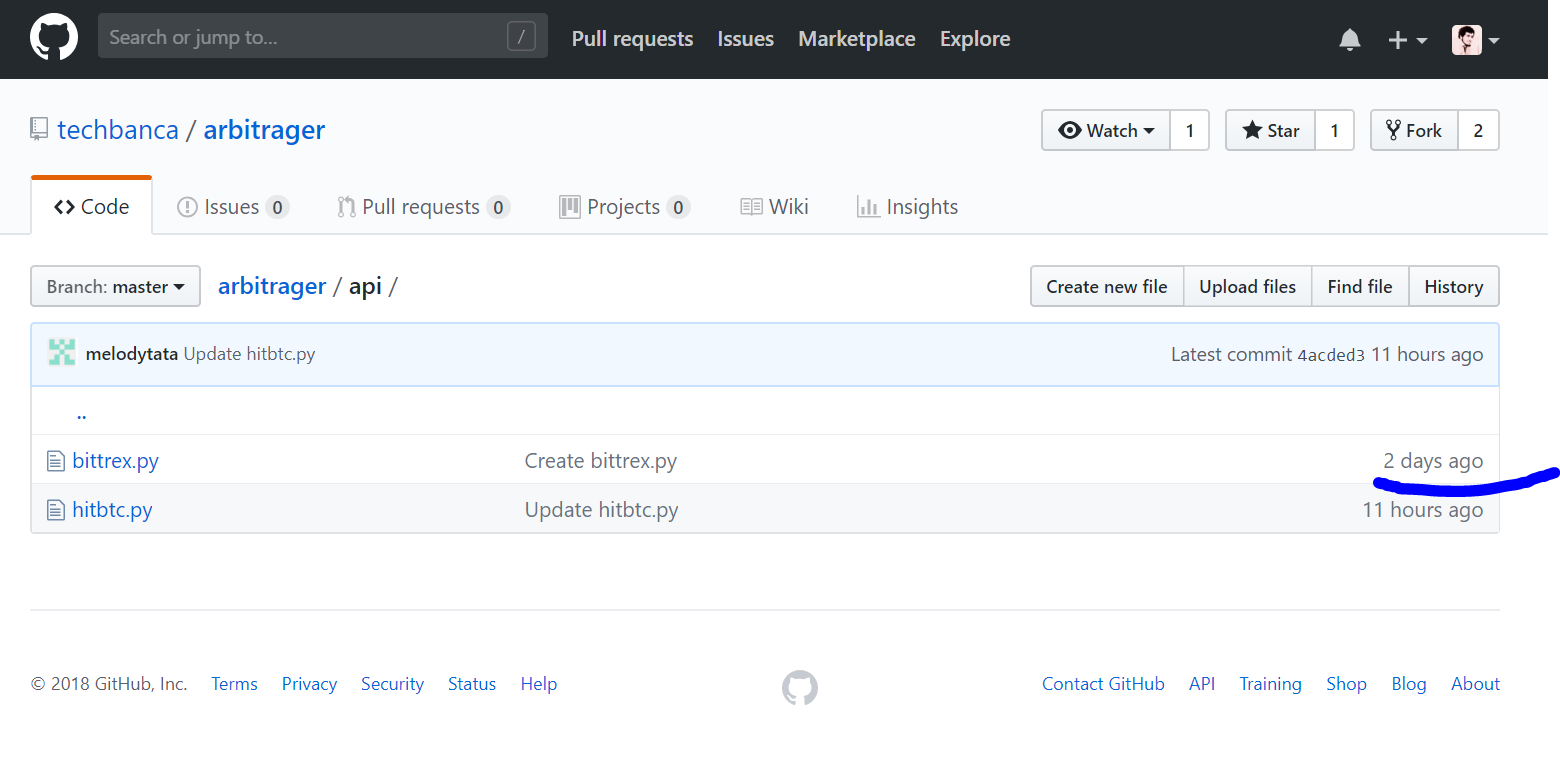
Task: Click the GitHub octocat logo in header
Action: pyautogui.click(x=54, y=39)
